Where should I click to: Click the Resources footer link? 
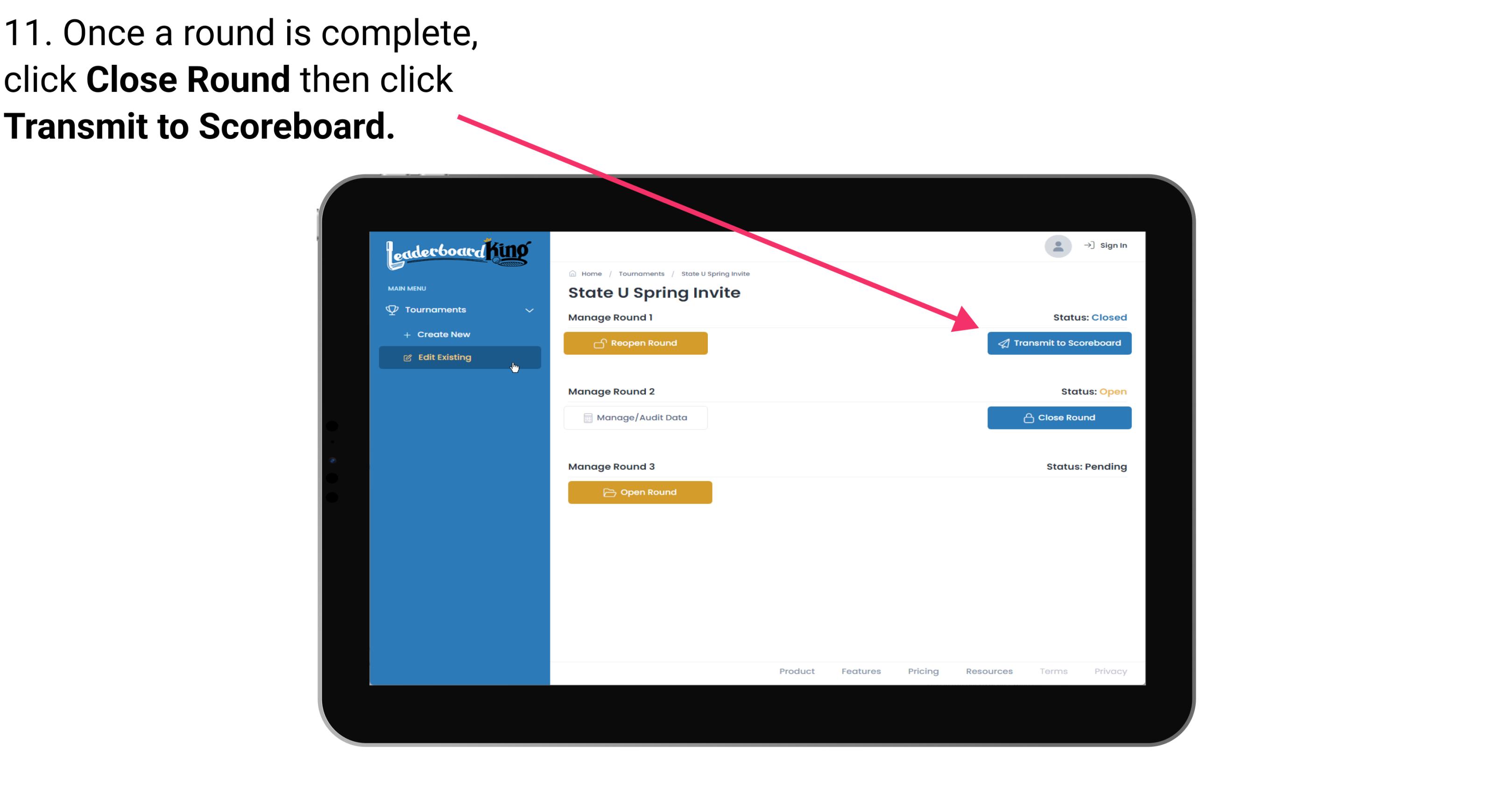989,671
